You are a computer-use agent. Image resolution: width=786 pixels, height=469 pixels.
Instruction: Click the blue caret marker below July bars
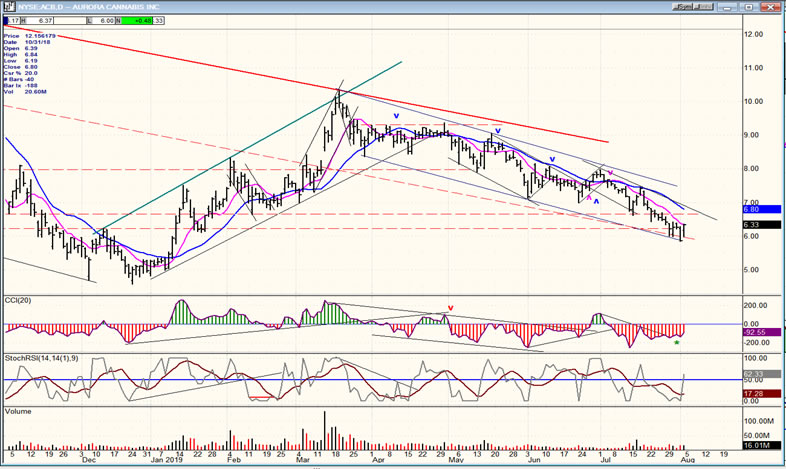(596, 201)
